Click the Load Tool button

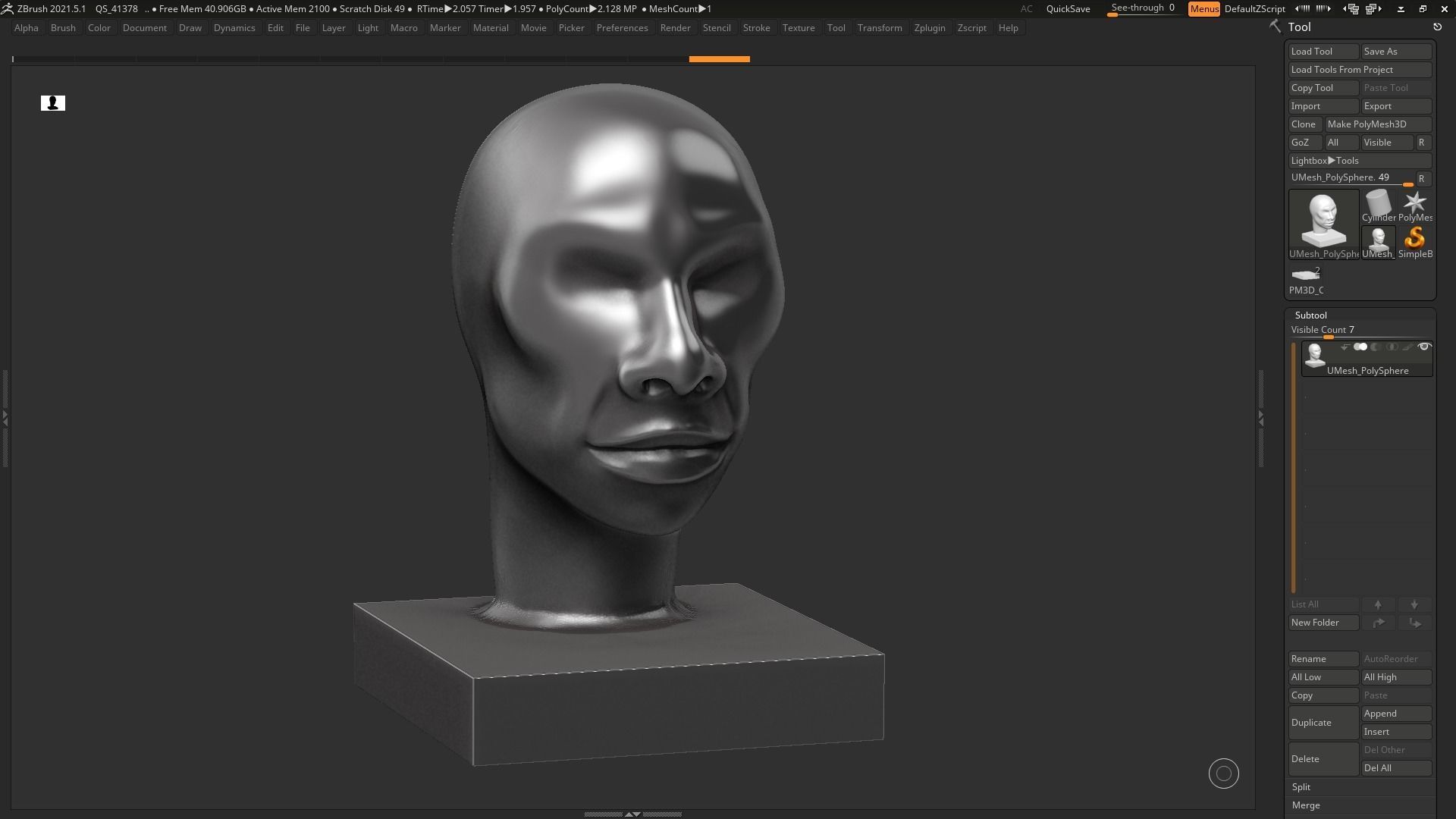(x=1323, y=52)
